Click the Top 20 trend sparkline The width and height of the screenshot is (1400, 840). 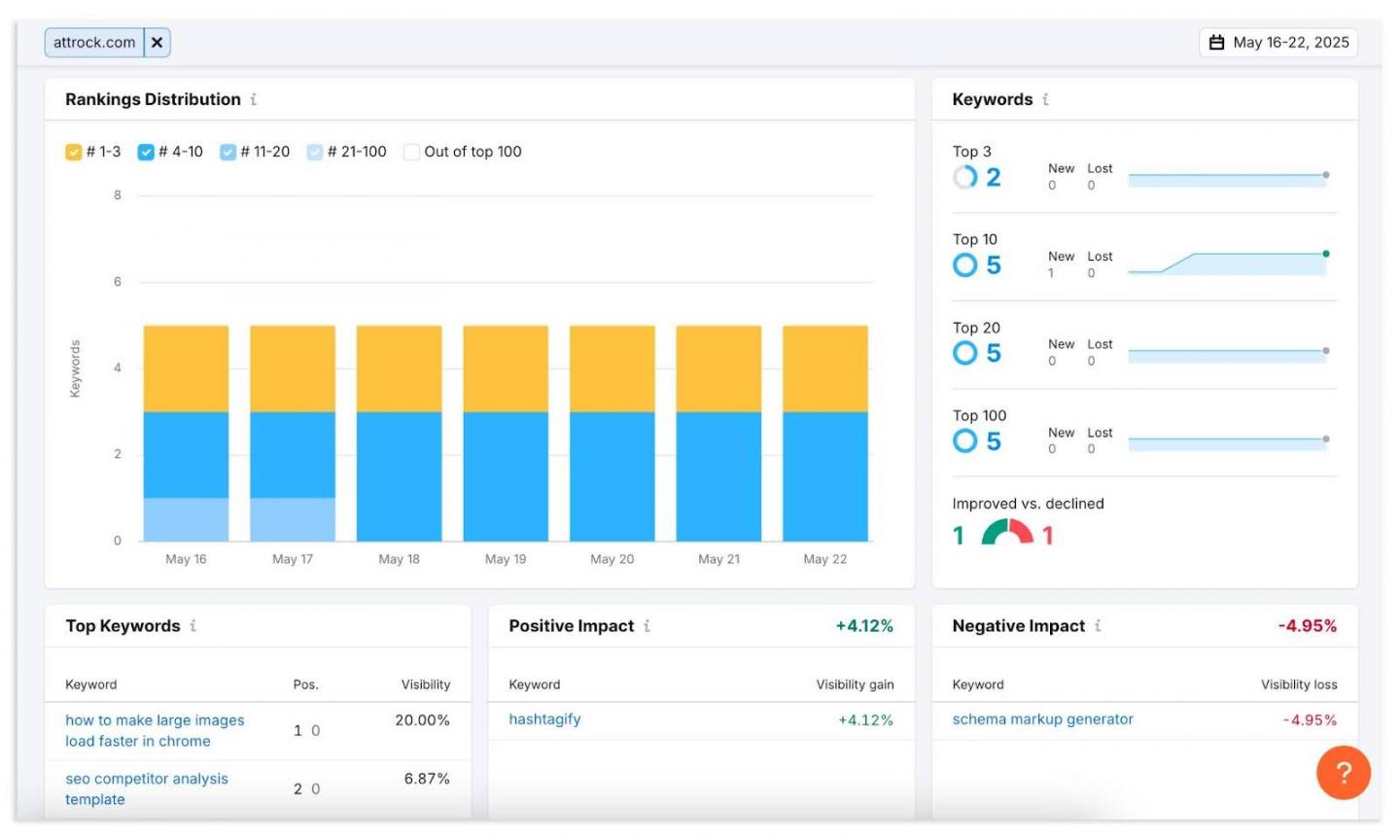tap(1229, 354)
